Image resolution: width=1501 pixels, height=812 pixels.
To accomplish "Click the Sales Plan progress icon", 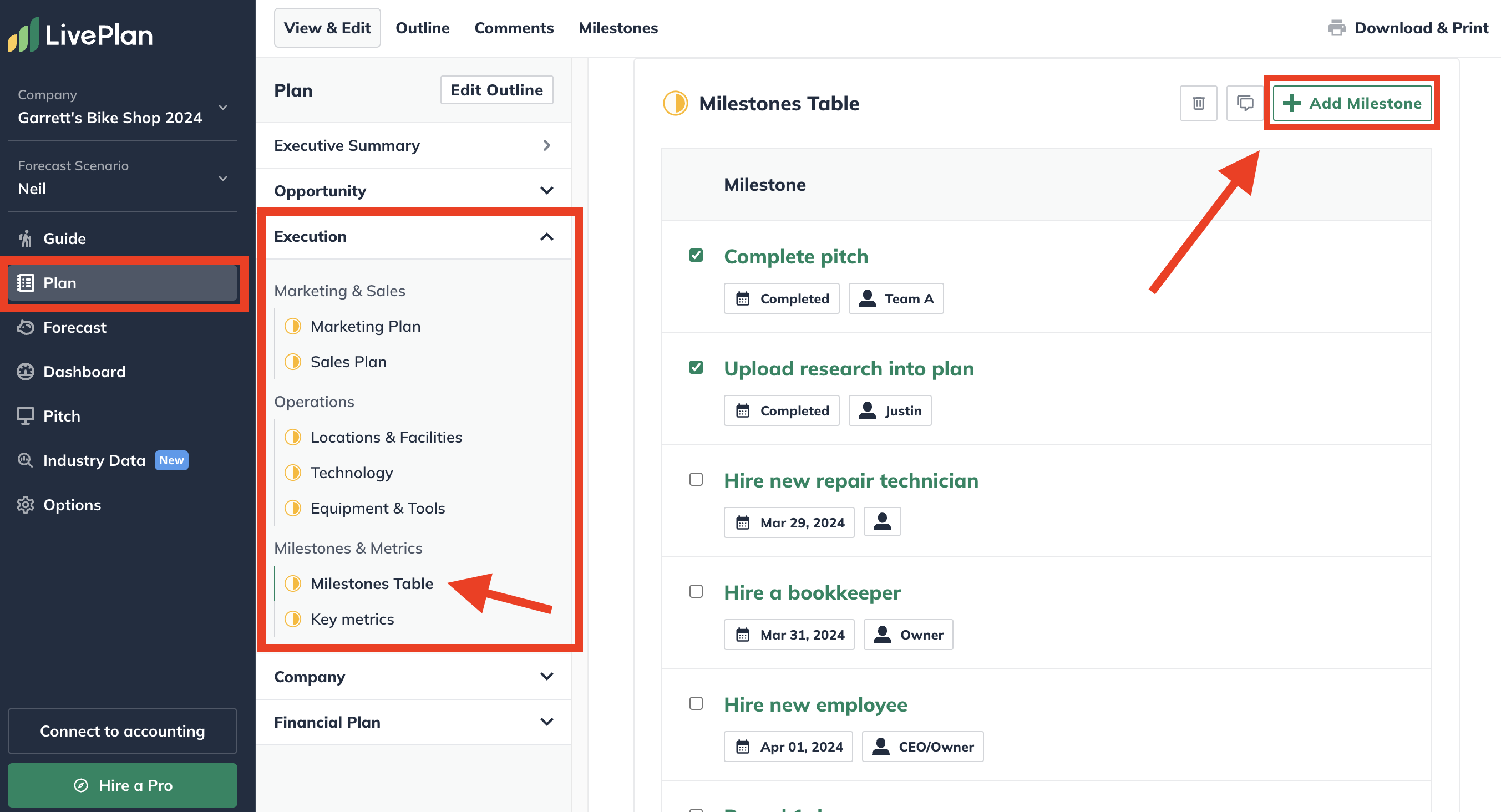I will [x=292, y=362].
